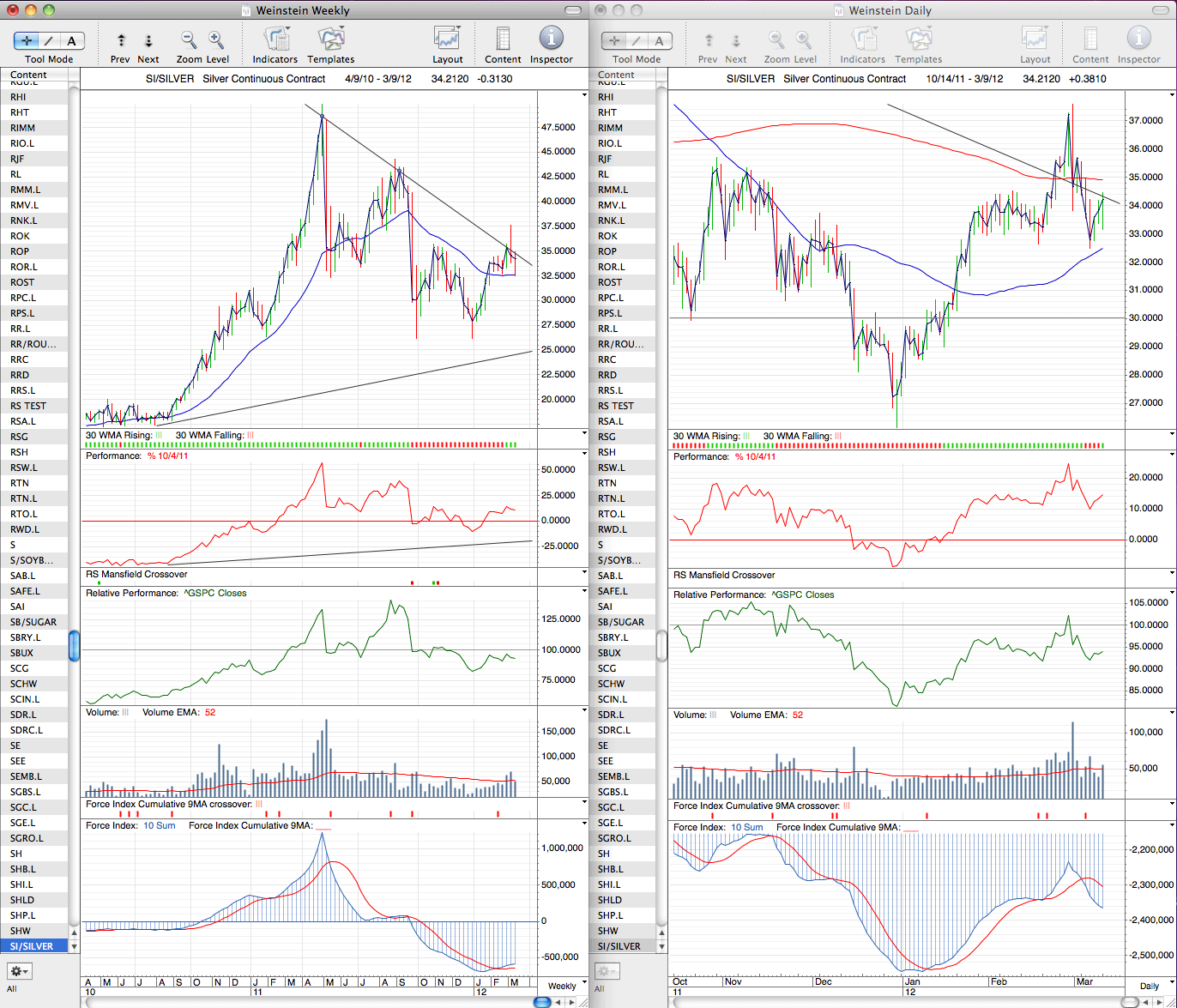Select the line drawing tool in Weinstein Weekly
Viewport: 1177px width, 1008px height.
point(49,40)
